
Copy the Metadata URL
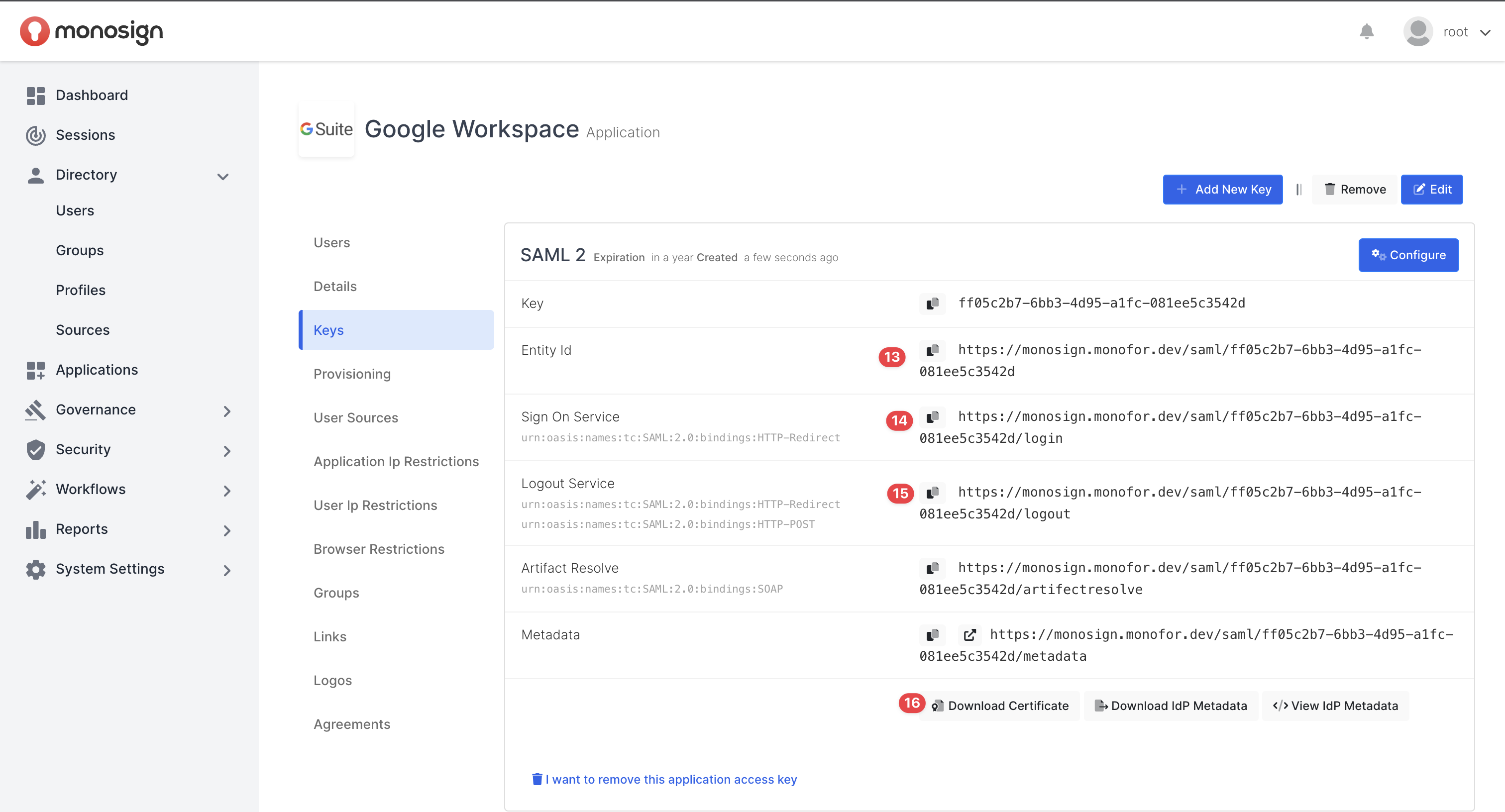[x=933, y=635]
